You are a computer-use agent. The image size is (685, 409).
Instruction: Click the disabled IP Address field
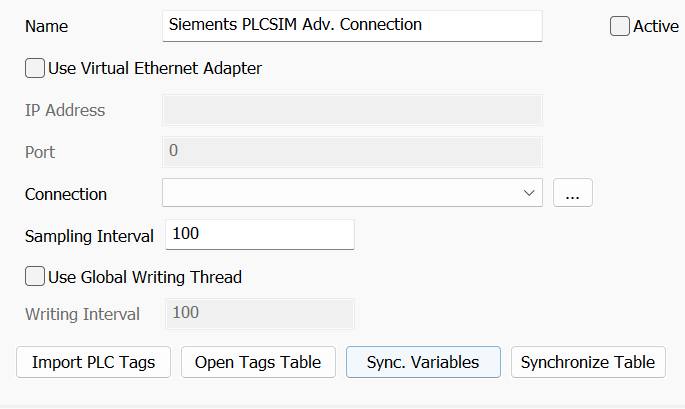[351, 110]
